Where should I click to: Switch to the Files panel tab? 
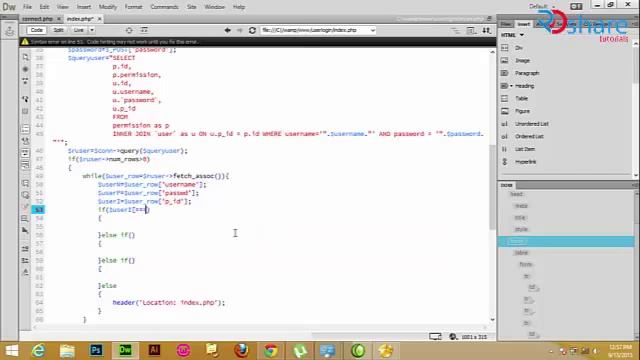(x=506, y=24)
